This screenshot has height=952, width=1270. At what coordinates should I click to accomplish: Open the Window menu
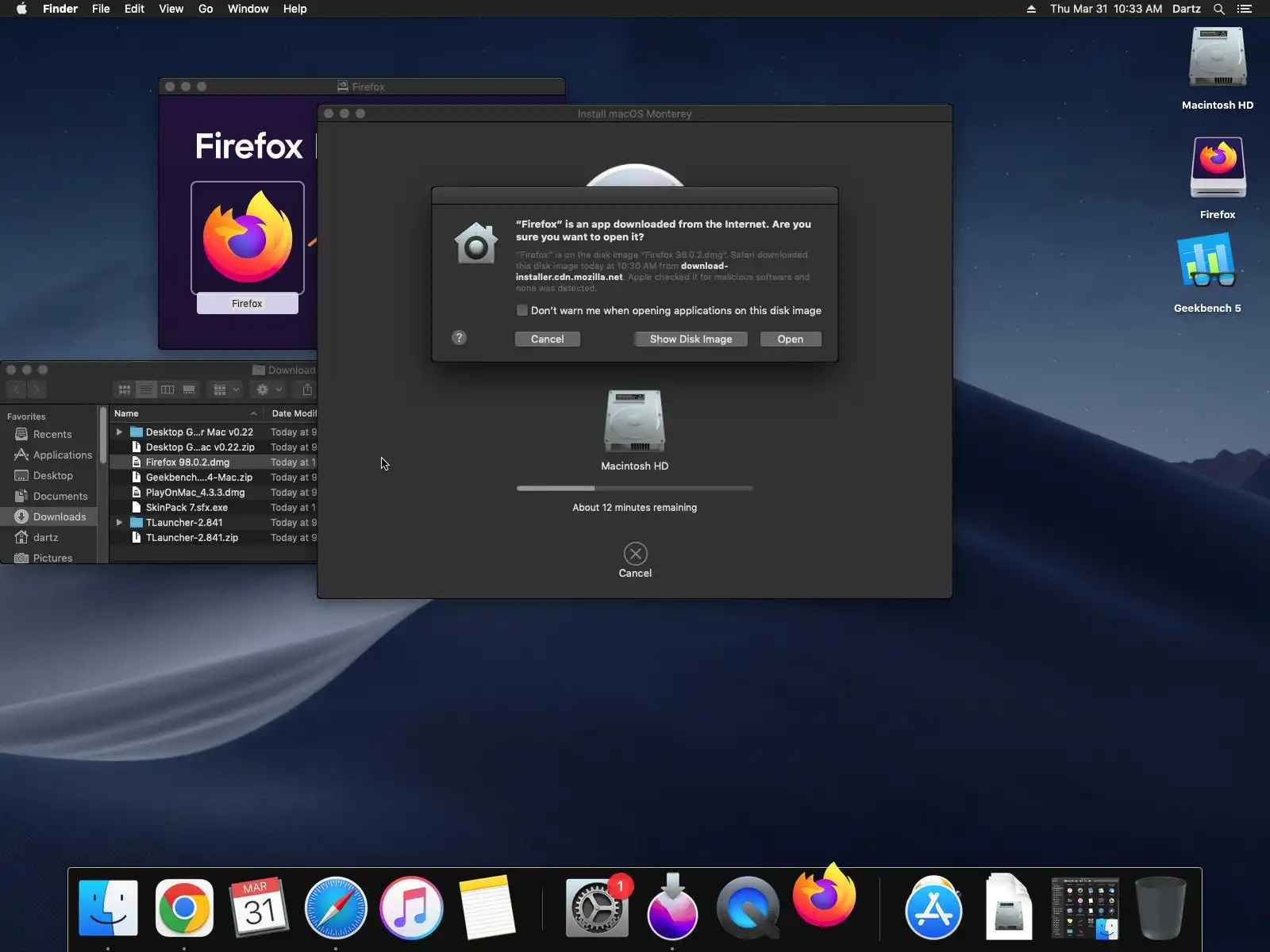coord(248,9)
